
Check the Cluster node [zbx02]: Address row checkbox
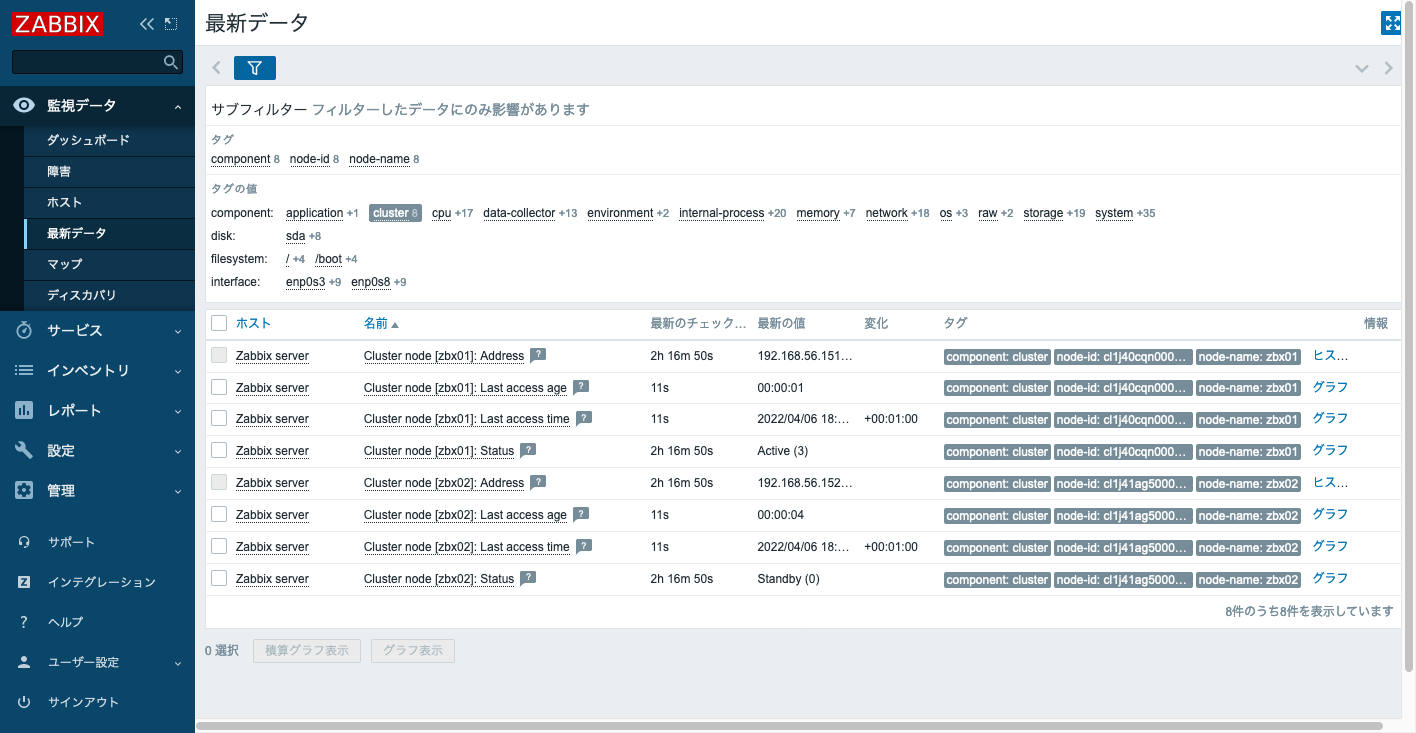tap(218, 482)
